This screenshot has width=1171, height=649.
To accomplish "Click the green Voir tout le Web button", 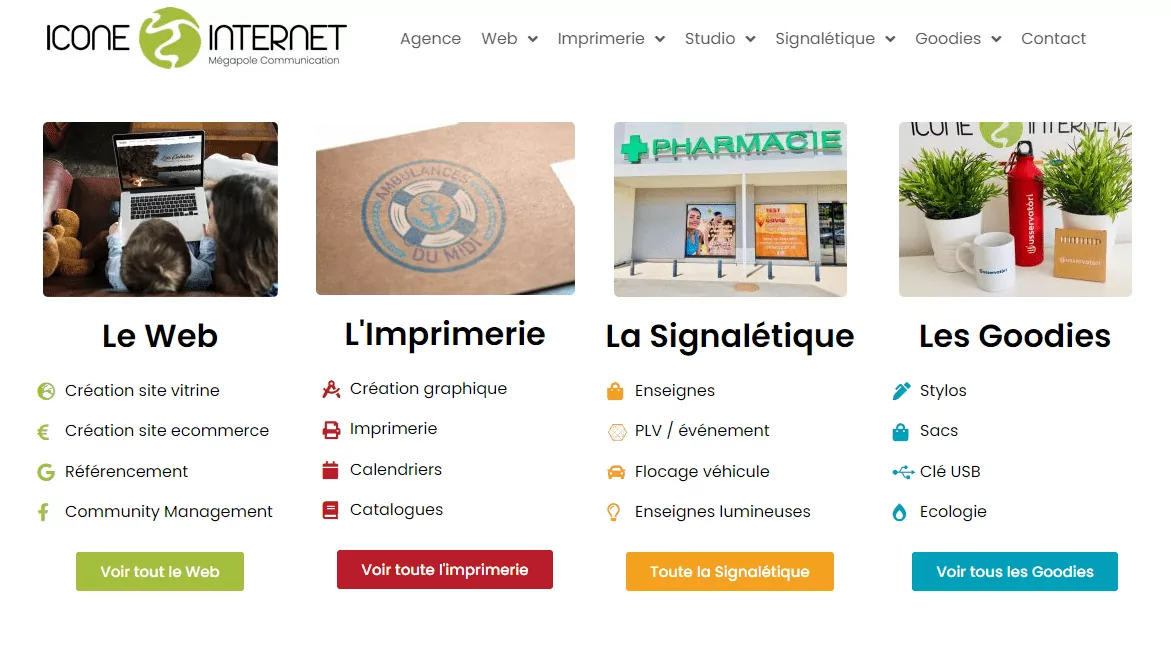I will click(x=160, y=572).
